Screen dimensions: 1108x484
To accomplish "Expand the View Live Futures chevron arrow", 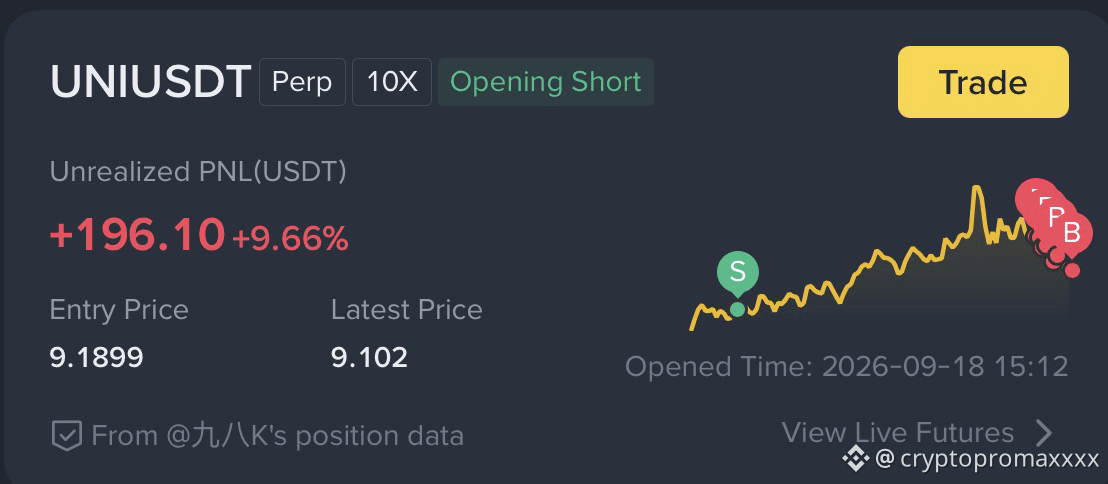I will coord(1043,432).
